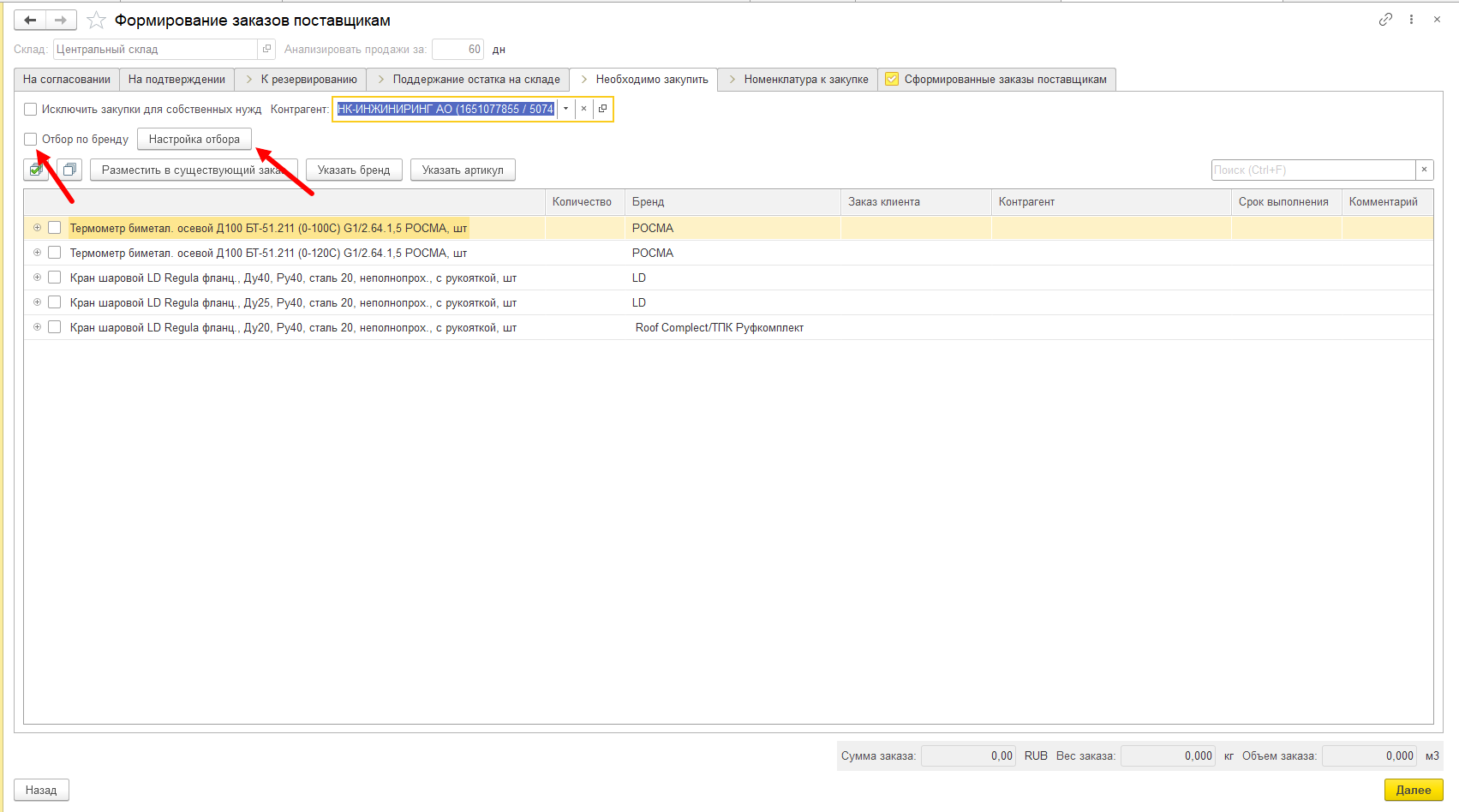Click the forward navigation arrow
The width and height of the screenshot is (1459, 812).
(x=61, y=20)
